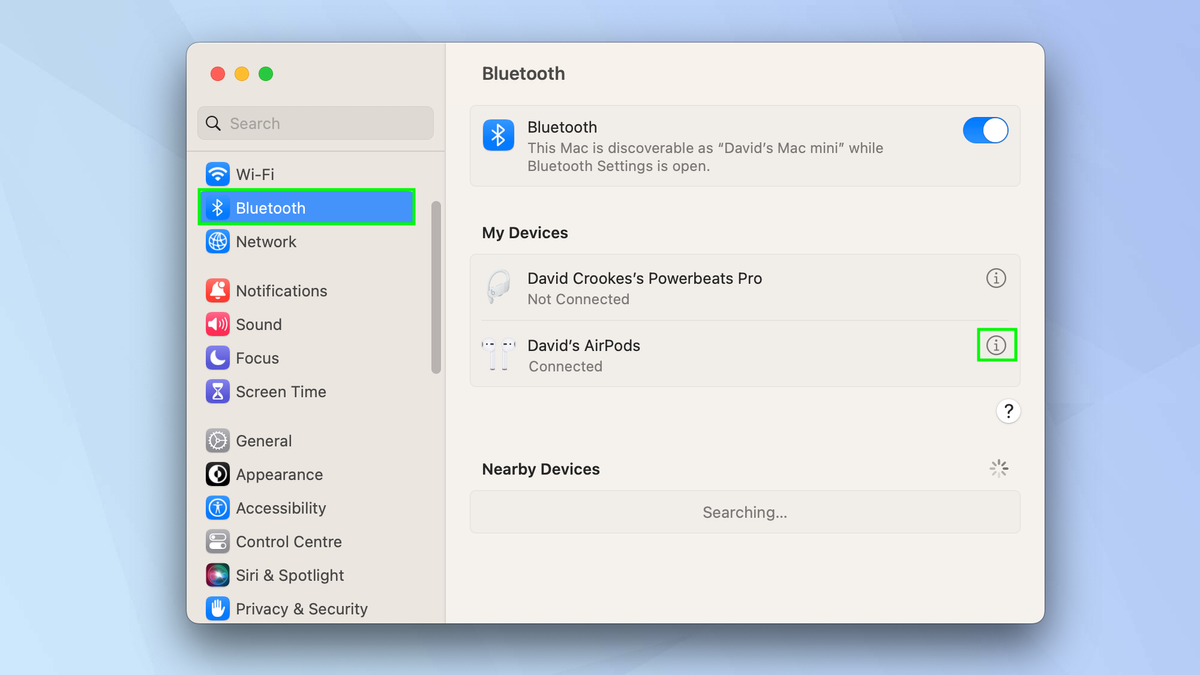Click the large Bluetooth icon in main panel
This screenshot has width=1200, height=675.
click(499, 135)
